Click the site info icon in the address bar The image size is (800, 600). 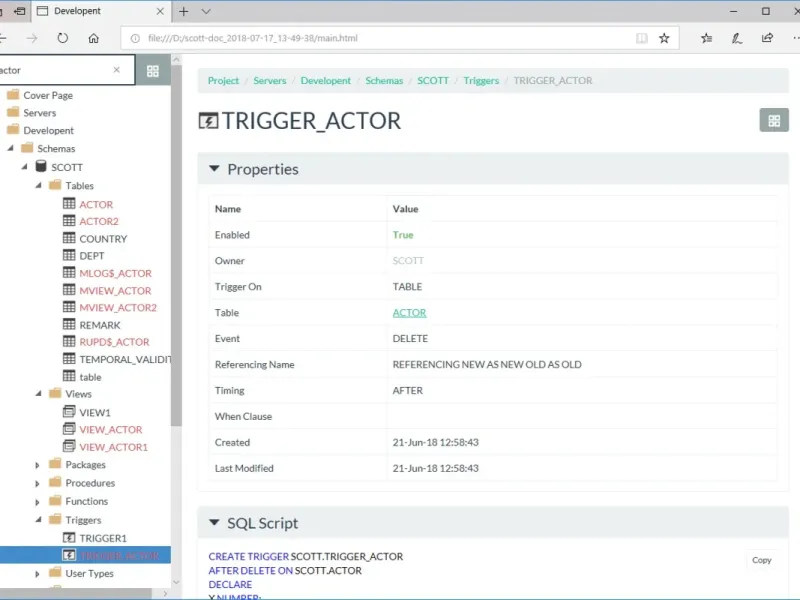pos(135,38)
